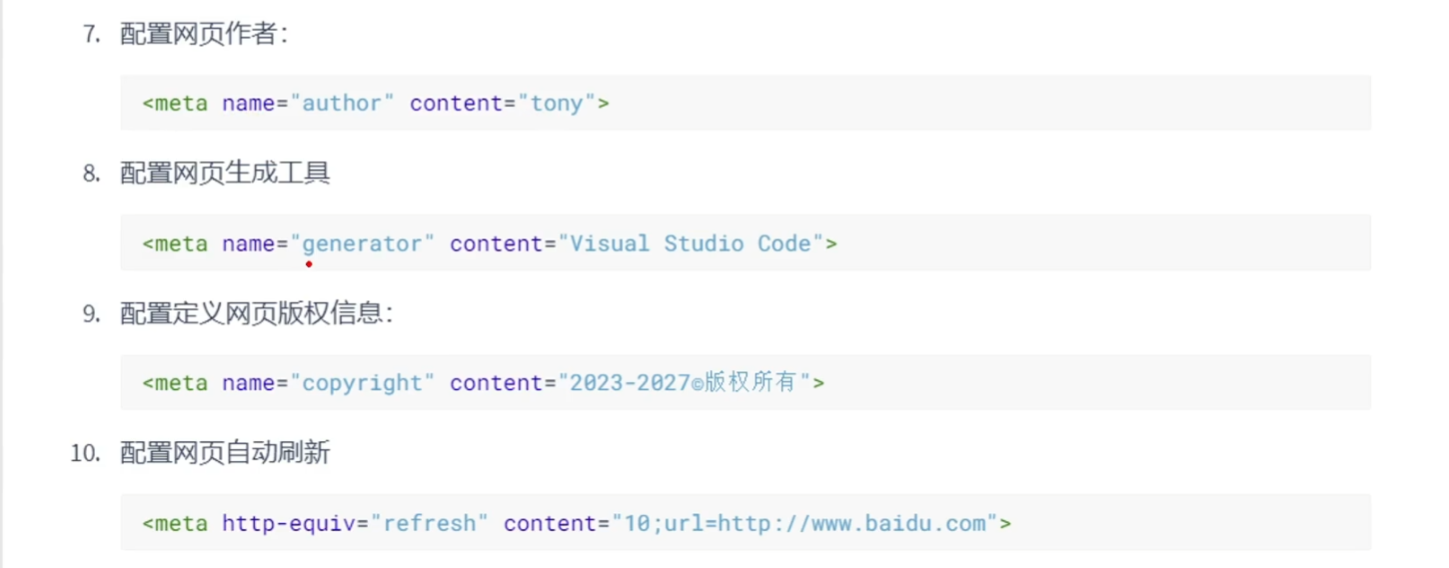
Task: Click the value "tony" in the code
Action: tap(557, 103)
